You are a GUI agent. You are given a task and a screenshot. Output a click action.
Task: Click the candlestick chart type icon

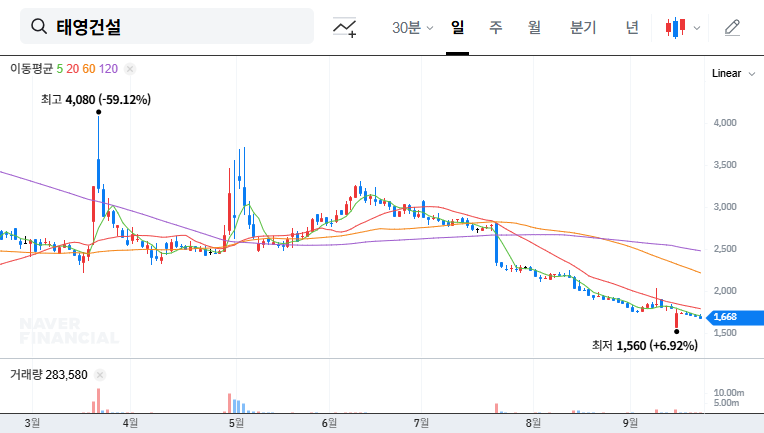tap(677, 27)
